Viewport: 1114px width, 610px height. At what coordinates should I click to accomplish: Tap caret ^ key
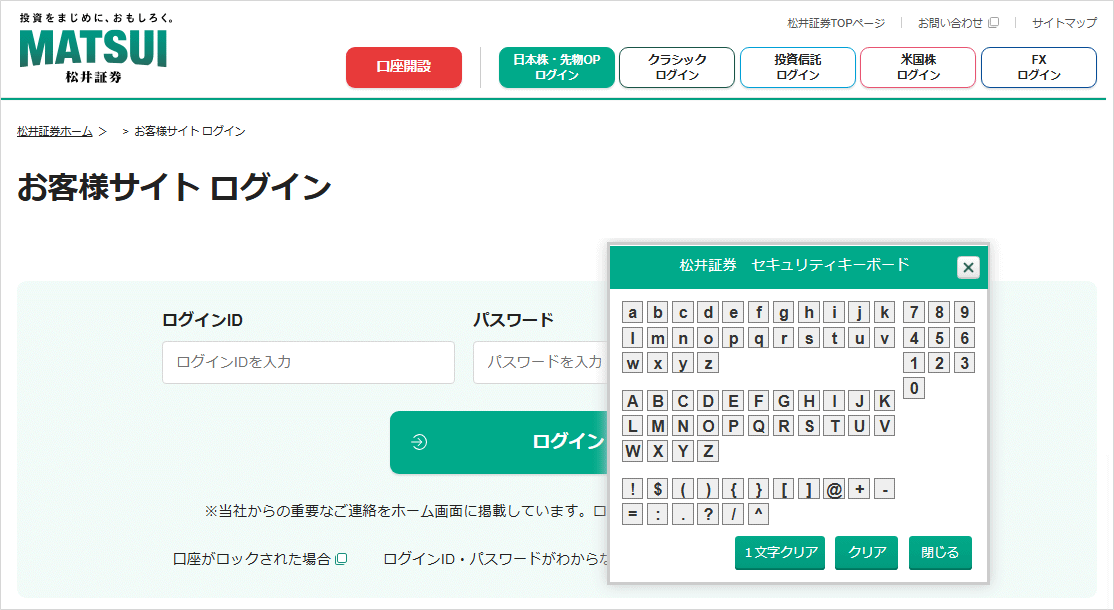(759, 514)
